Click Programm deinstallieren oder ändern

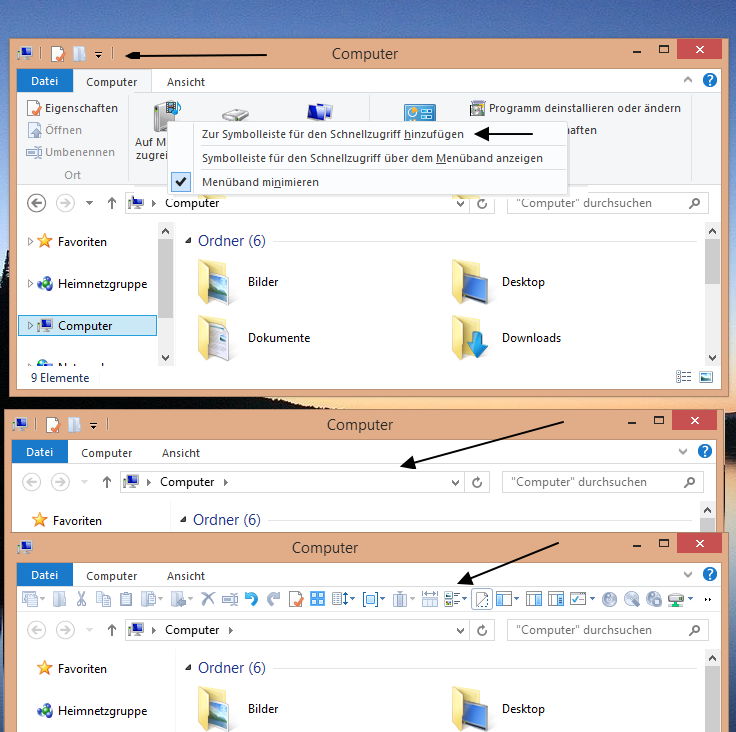575,108
